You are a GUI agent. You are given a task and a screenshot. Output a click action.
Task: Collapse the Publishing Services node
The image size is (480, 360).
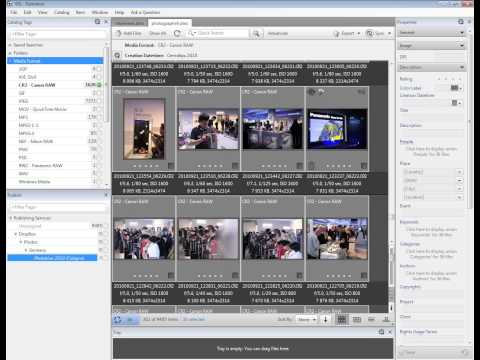click(x=11, y=218)
